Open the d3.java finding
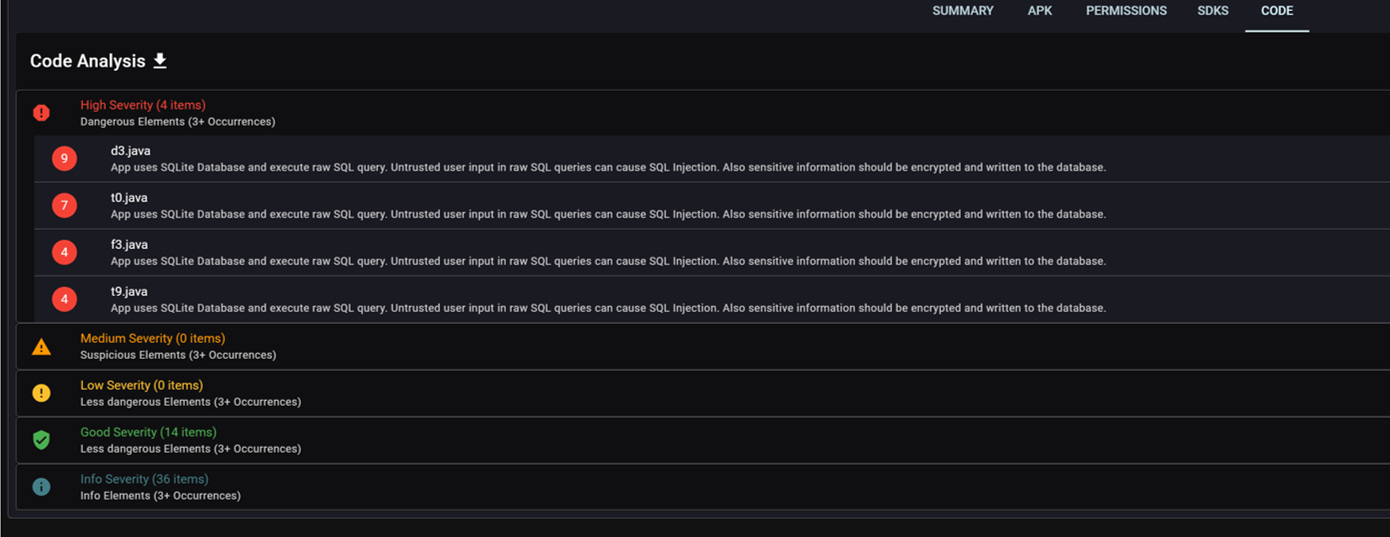 tap(712, 159)
